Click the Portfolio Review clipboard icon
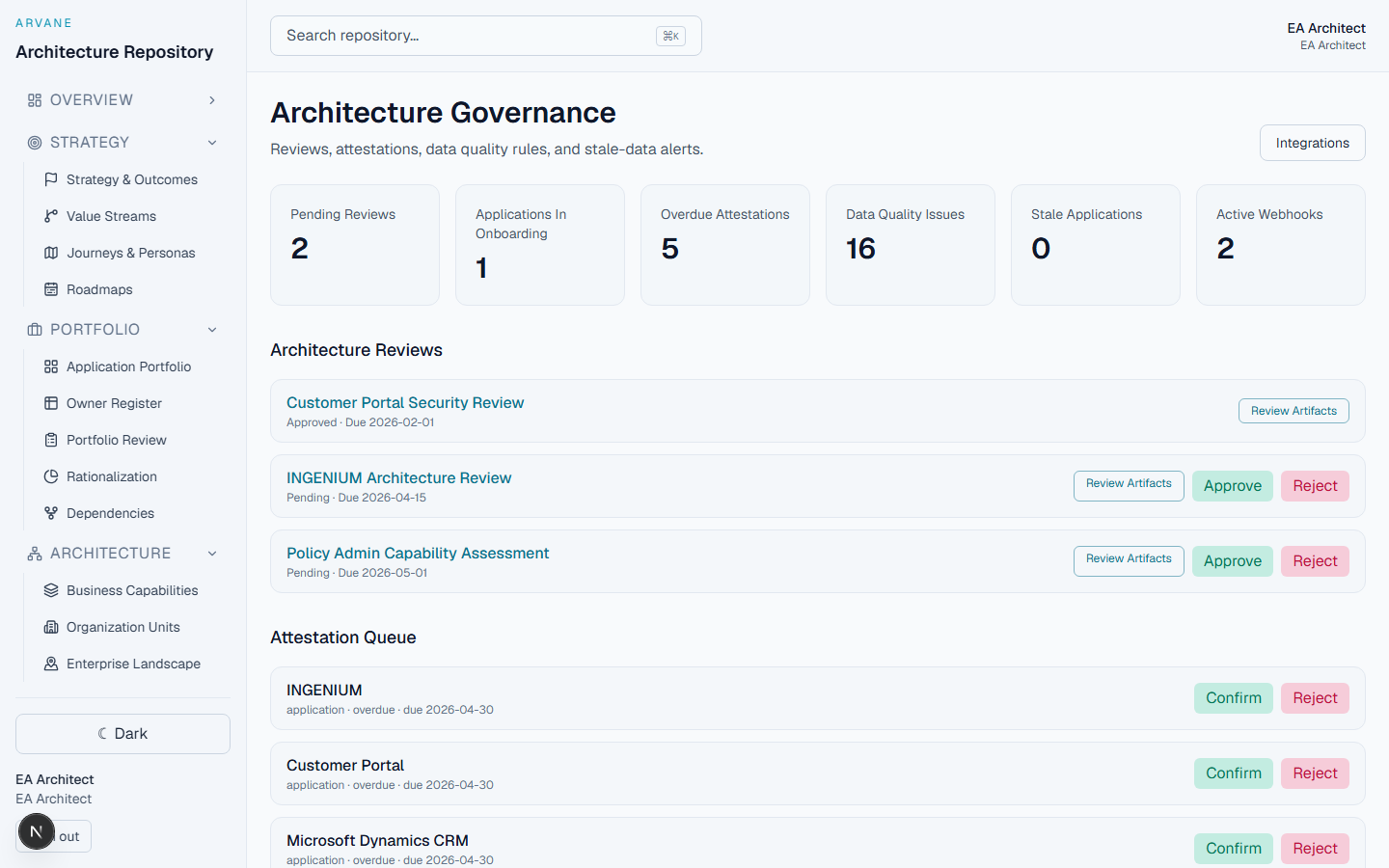1389x868 pixels. (51, 440)
